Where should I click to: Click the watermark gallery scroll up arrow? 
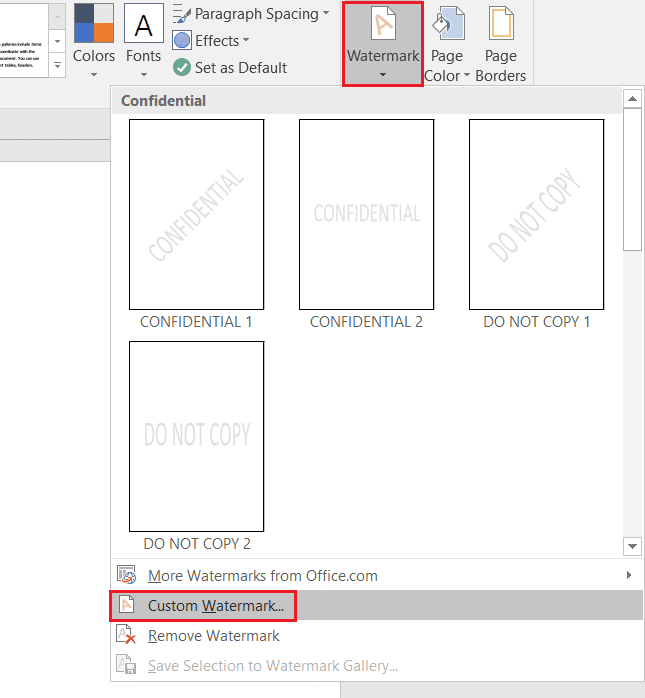tap(632, 99)
